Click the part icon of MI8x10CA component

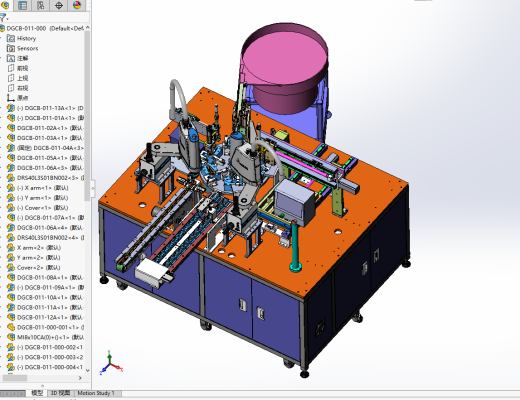point(11,337)
